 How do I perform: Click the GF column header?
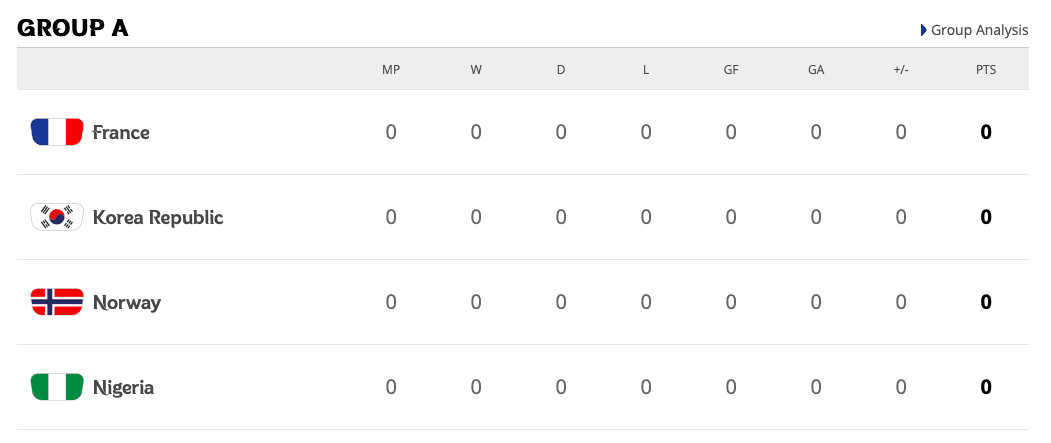coord(731,70)
